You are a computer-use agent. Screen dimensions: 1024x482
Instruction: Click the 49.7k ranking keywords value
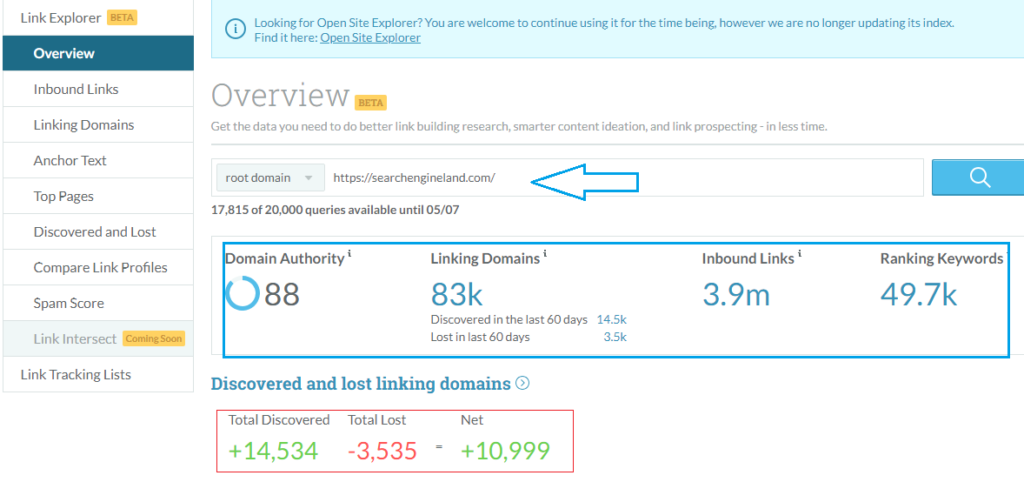918,294
